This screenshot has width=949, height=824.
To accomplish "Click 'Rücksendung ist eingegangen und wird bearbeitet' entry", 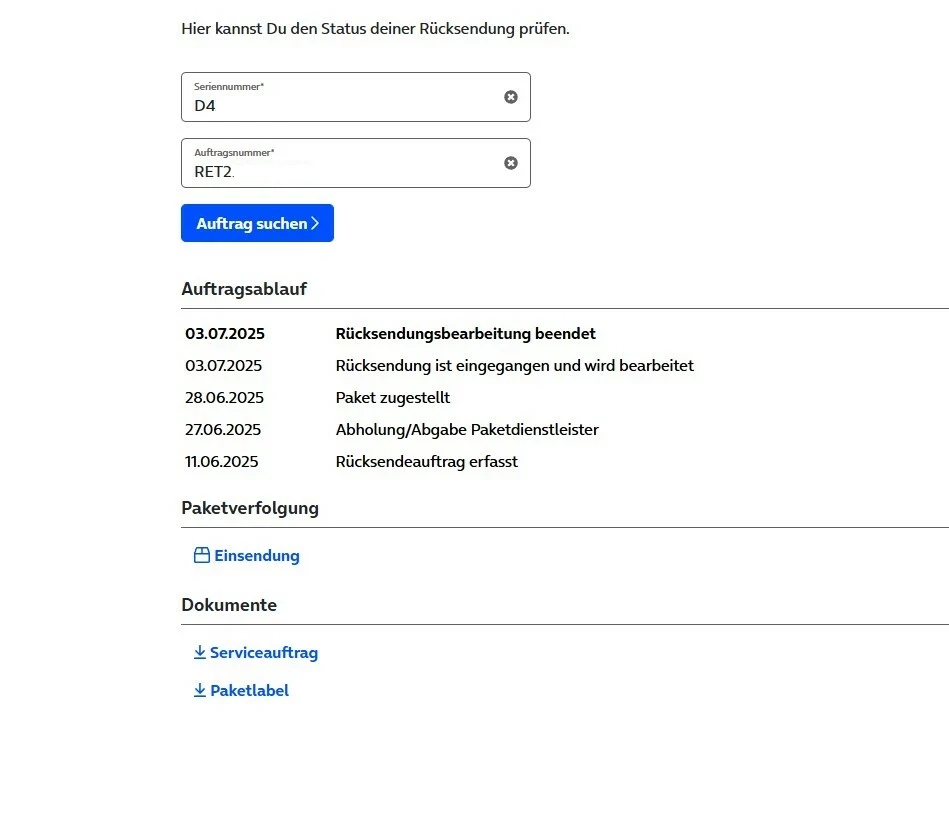I will [x=514, y=366].
